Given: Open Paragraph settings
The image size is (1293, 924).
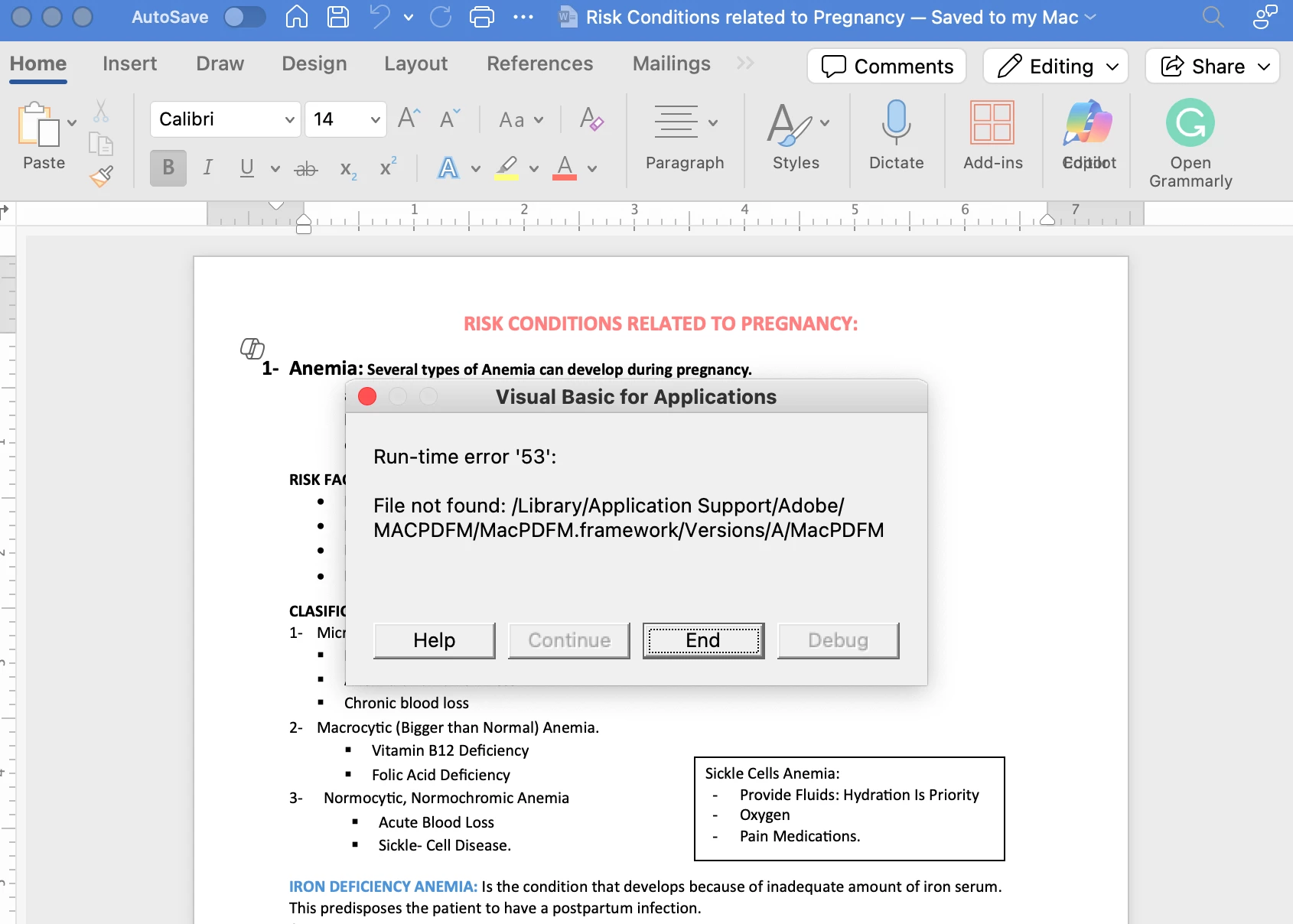Looking at the screenshot, I should pyautogui.click(x=685, y=138).
